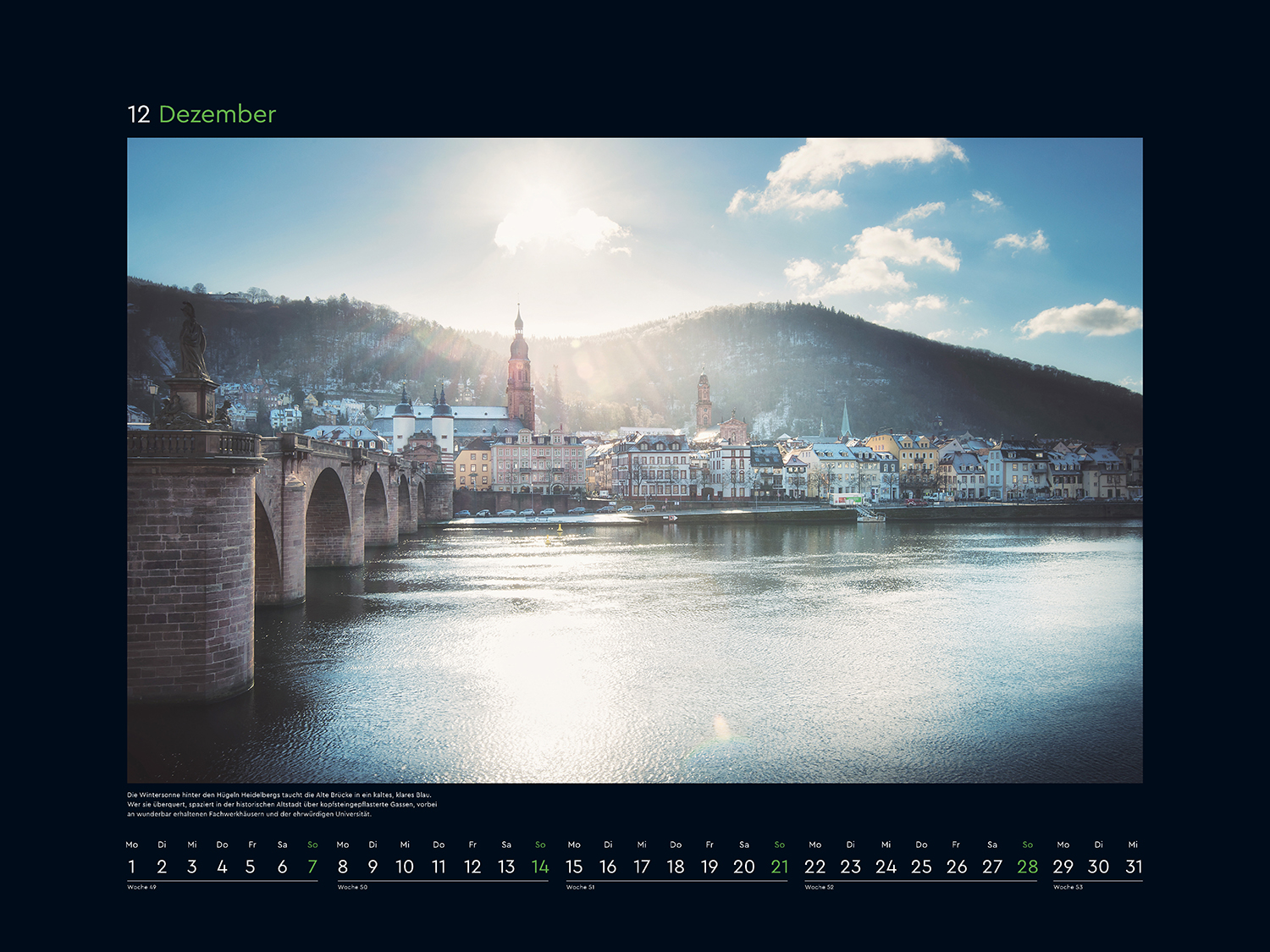Select December 1 in the date row
The width and height of the screenshot is (1270, 952).
pyautogui.click(x=131, y=867)
